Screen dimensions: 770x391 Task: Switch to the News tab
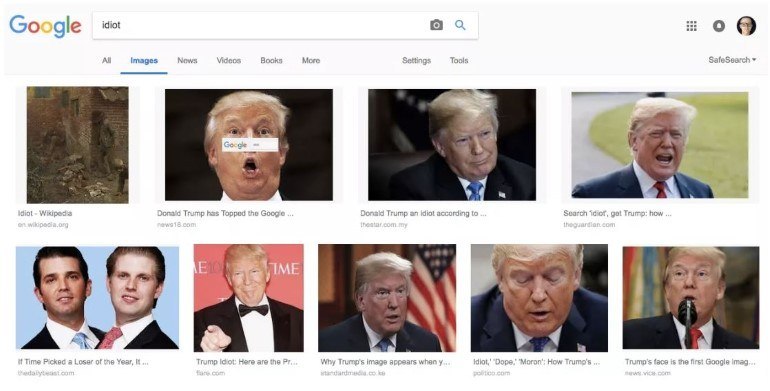187,60
